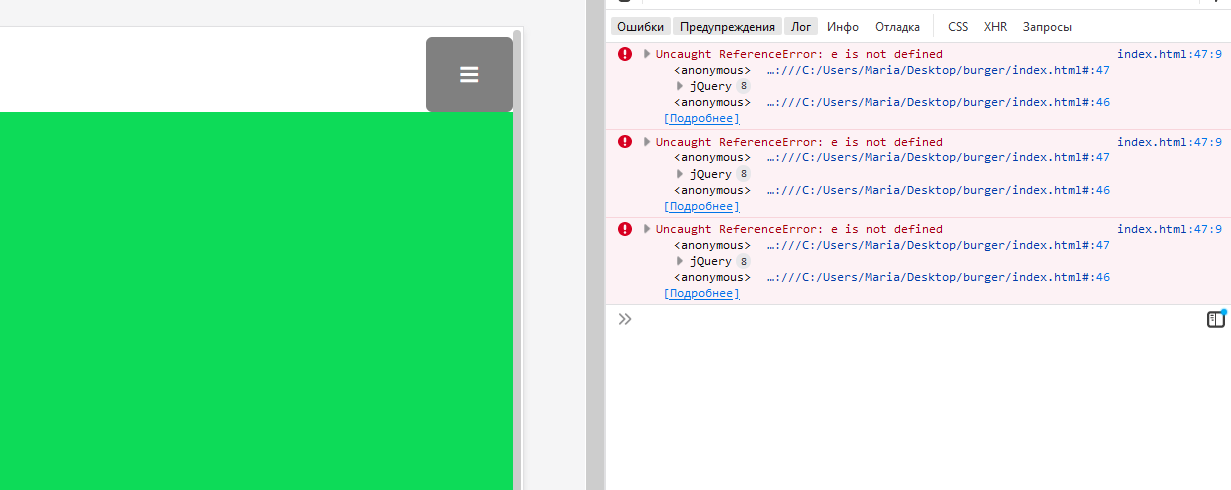This screenshot has width=1231, height=490.
Task: Collapse the third Uncaught ReferenceError stack trace
Action: point(647,229)
